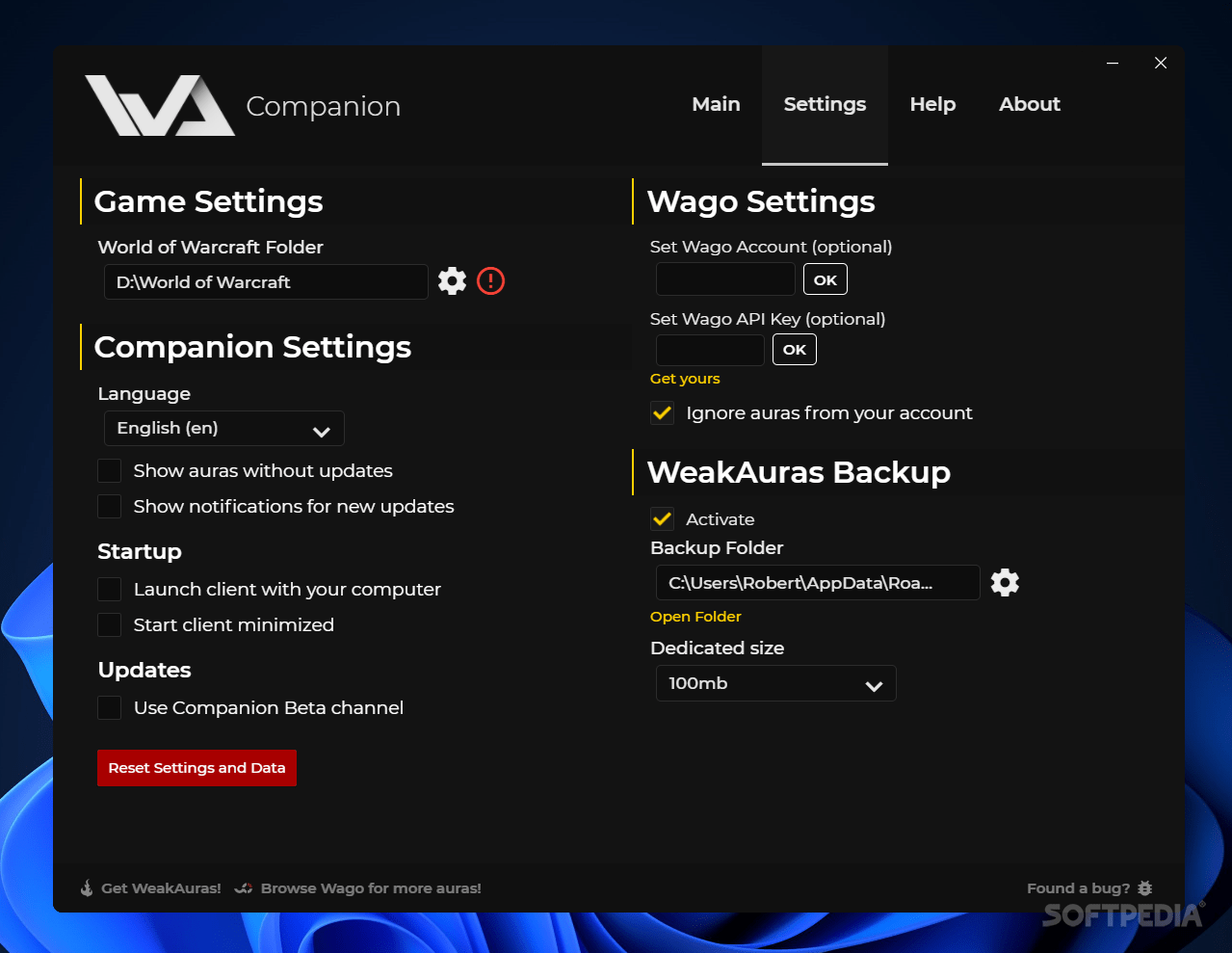The width and height of the screenshot is (1232, 953).
Task: Uncheck the WeakAuras Backup Activate box
Action: [663, 518]
